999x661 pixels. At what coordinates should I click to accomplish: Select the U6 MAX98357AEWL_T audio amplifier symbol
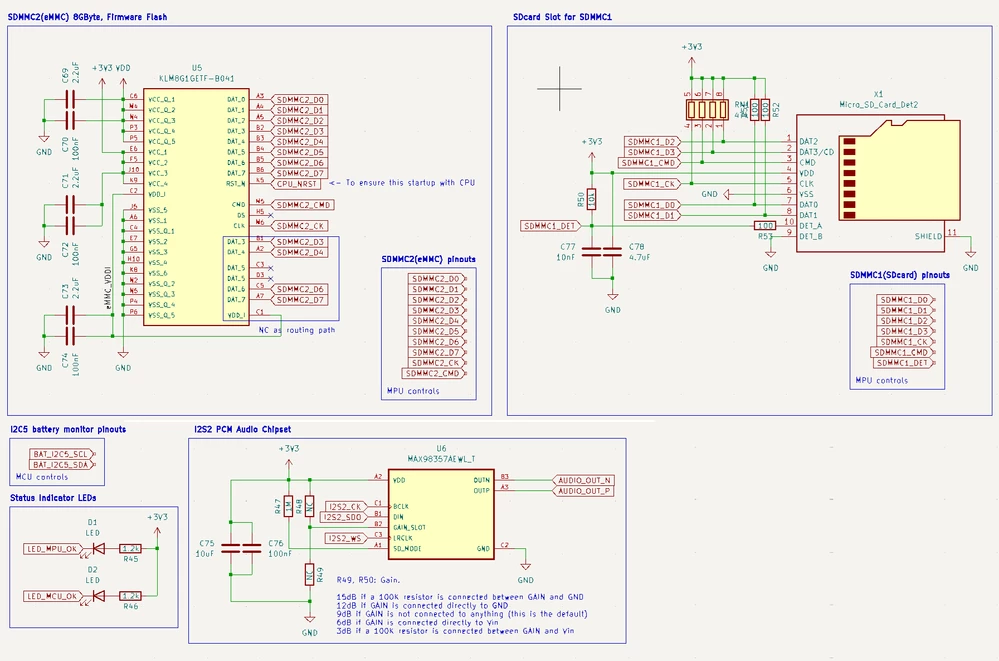[x=441, y=514]
